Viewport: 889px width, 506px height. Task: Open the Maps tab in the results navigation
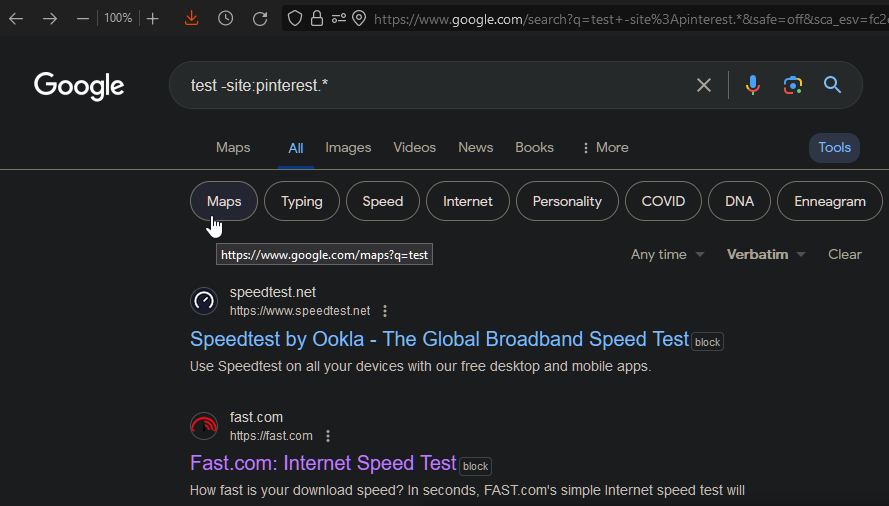(233, 147)
